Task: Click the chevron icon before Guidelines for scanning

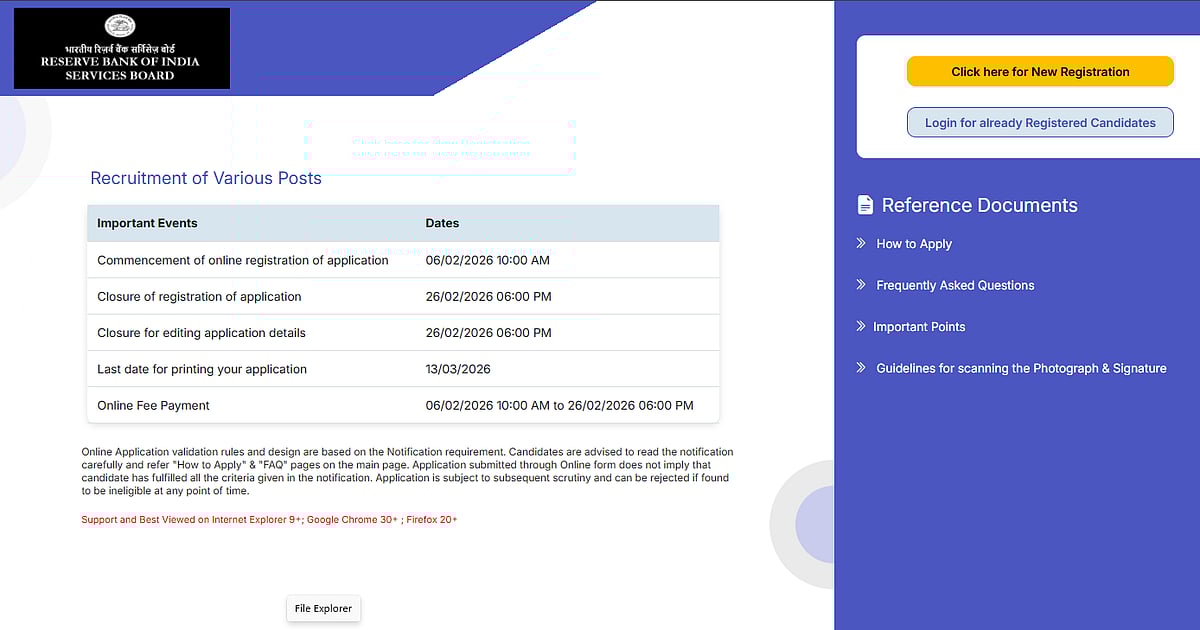Action: [860, 368]
